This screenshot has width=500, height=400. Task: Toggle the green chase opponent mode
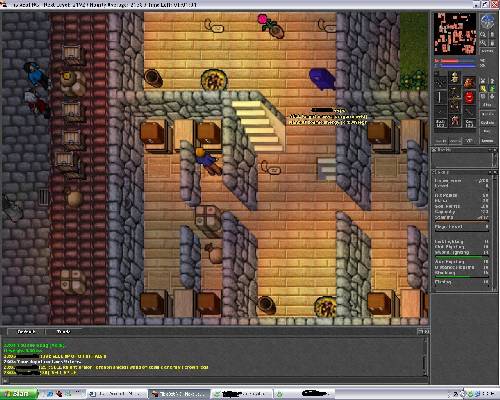492,89
